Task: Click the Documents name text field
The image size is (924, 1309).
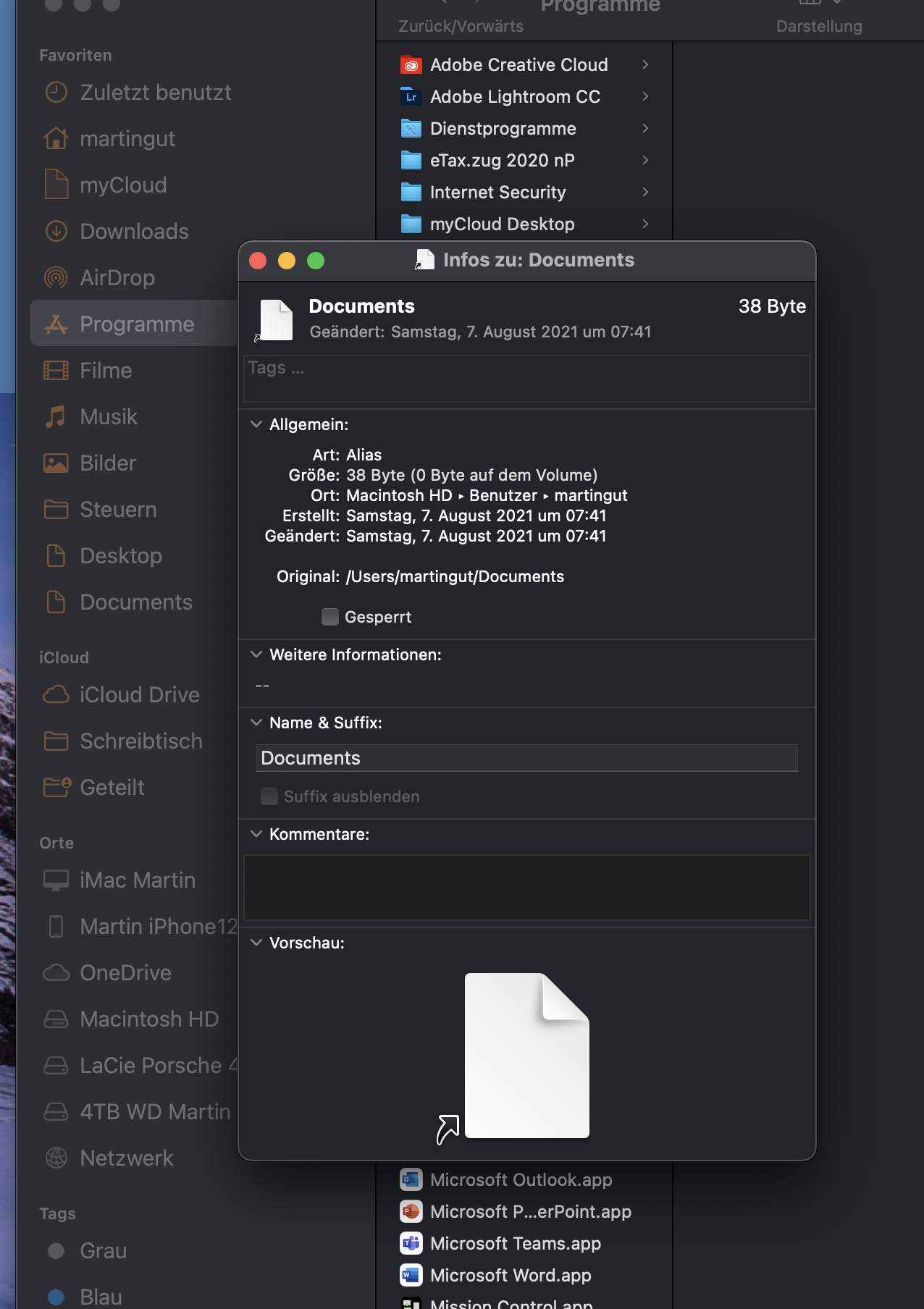Action: pyautogui.click(x=527, y=758)
